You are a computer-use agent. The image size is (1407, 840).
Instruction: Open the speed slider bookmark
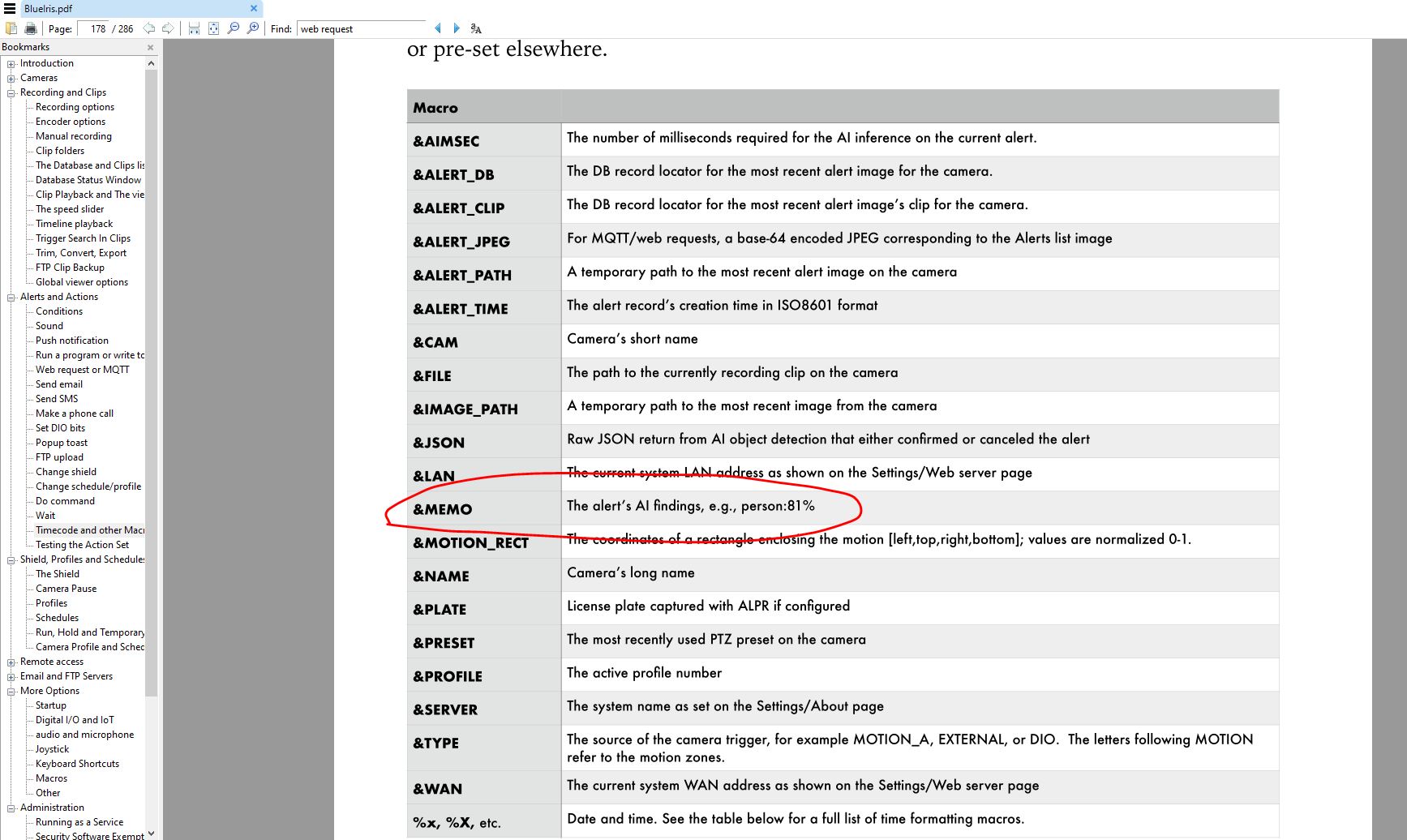pos(70,209)
